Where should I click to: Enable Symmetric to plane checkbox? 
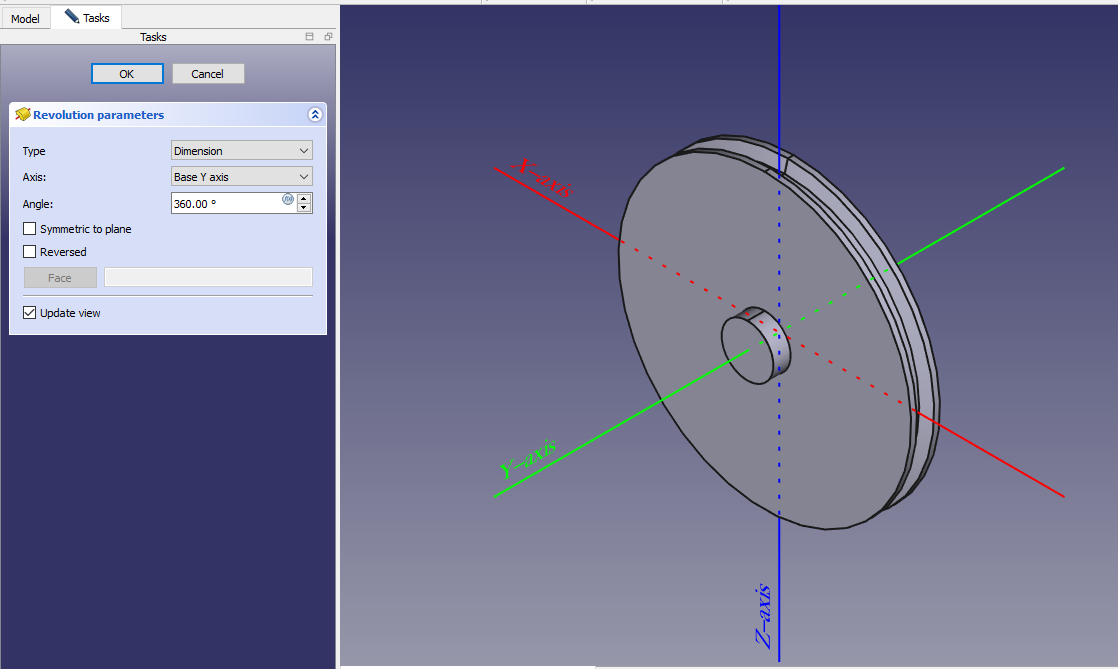tap(29, 229)
